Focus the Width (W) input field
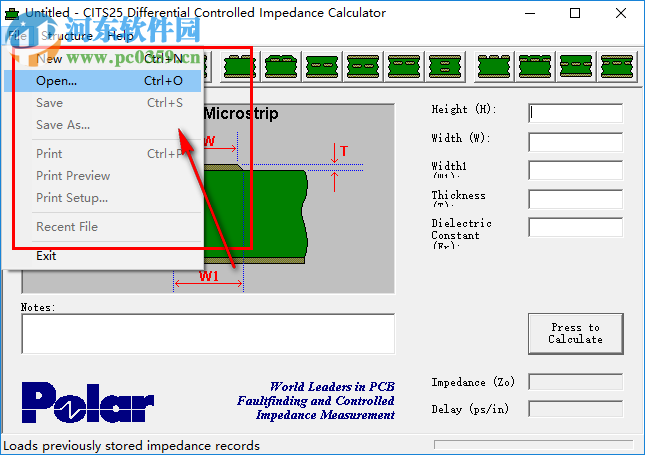 point(575,142)
